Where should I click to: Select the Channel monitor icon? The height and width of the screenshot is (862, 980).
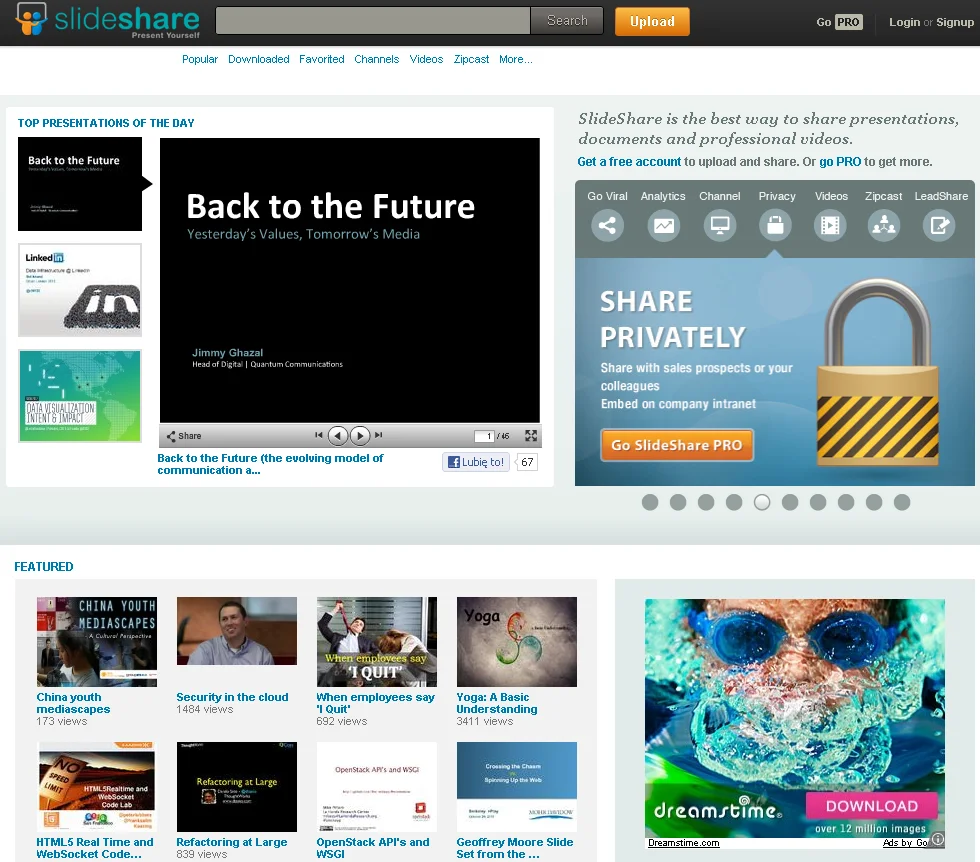click(x=719, y=225)
